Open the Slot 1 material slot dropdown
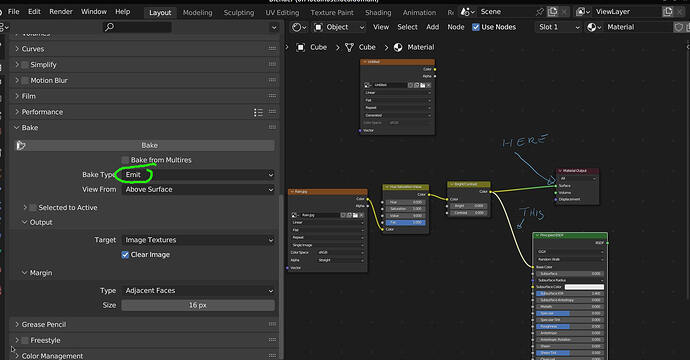 (558, 27)
